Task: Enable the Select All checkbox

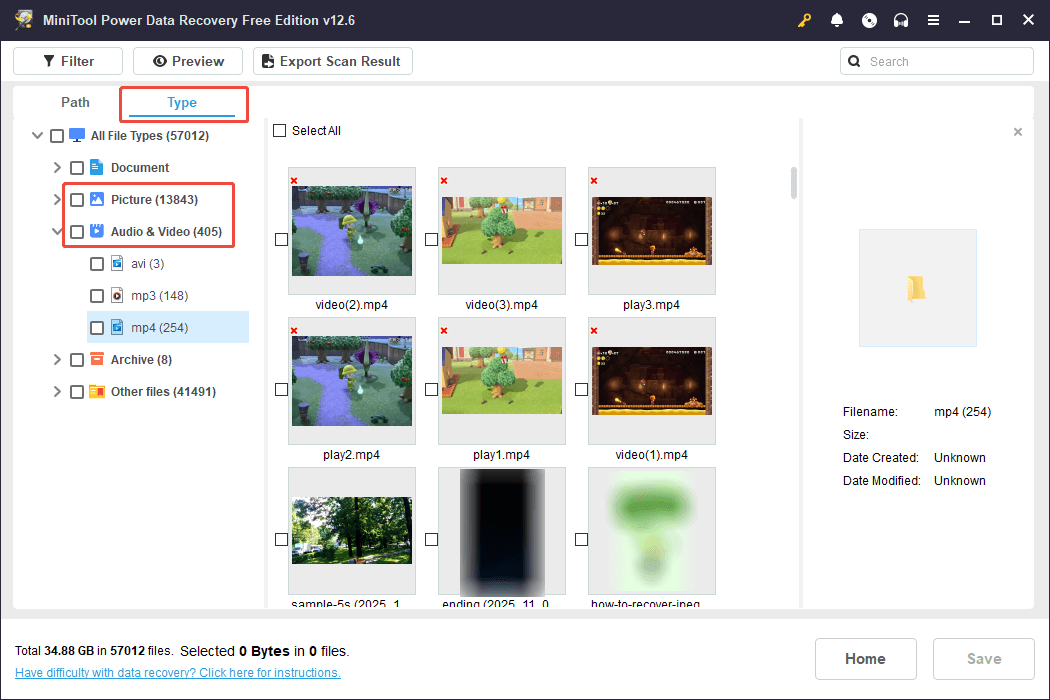Action: pos(279,130)
